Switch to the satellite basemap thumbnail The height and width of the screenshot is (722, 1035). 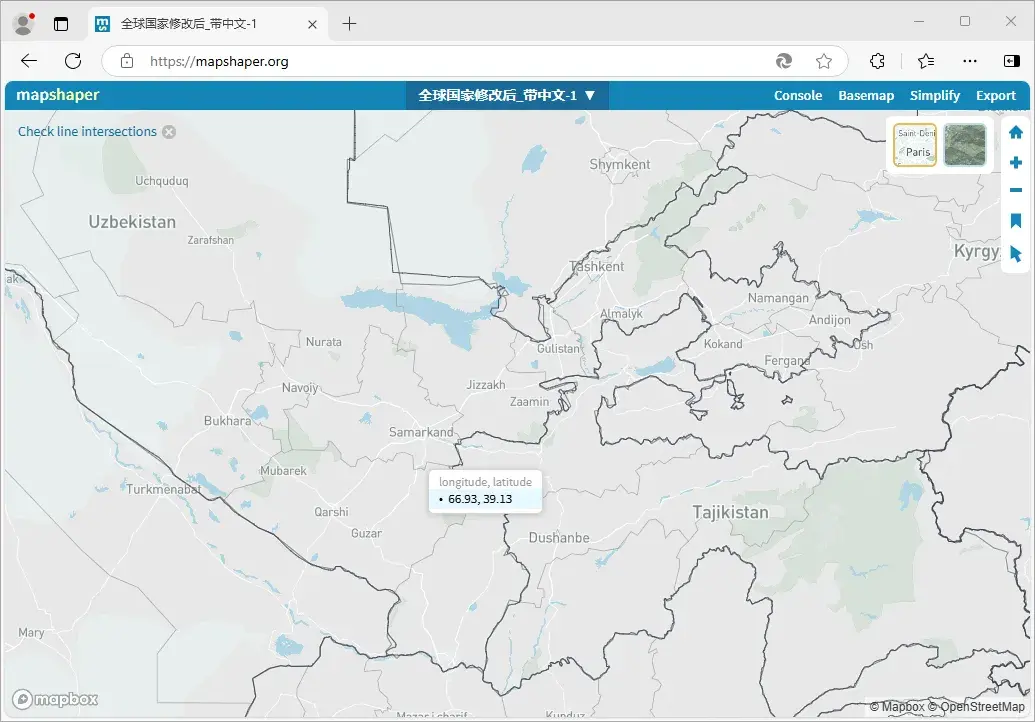(963, 144)
